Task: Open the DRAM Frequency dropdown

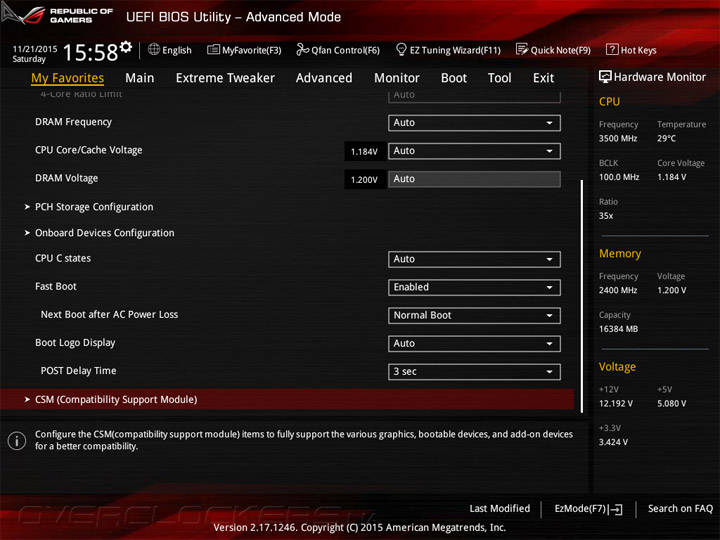Action: pyautogui.click(x=474, y=123)
